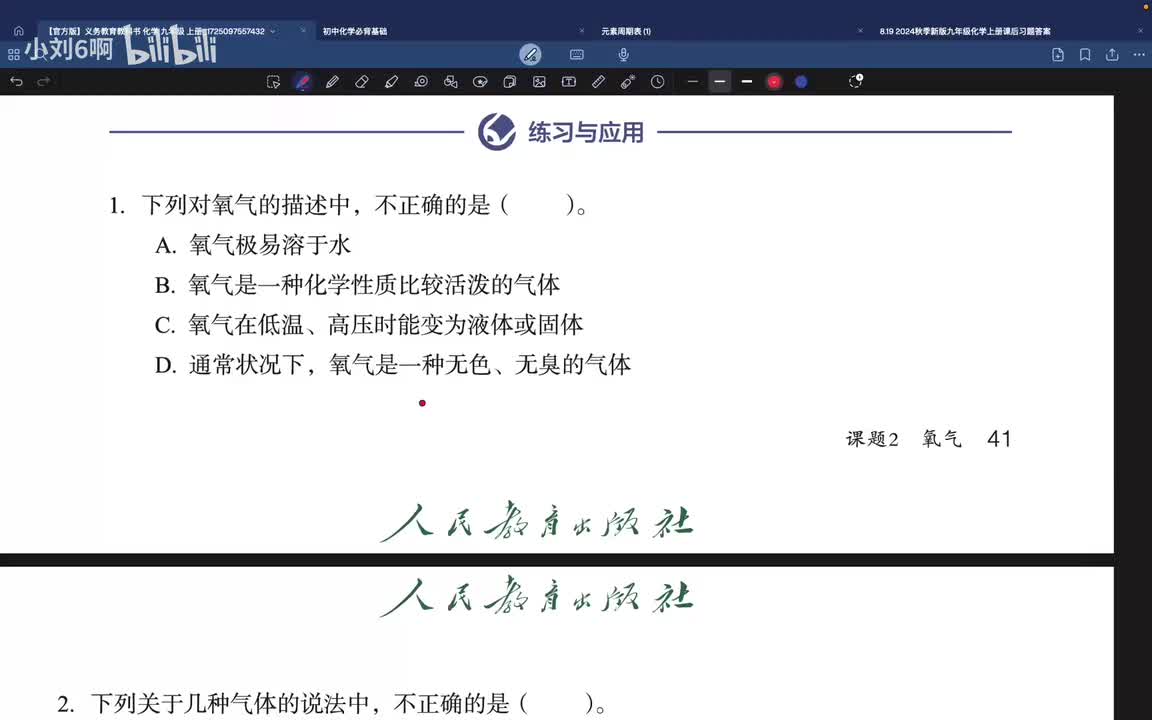The height and width of the screenshot is (720, 1152).
Task: Select the text box tool
Action: click(x=569, y=82)
